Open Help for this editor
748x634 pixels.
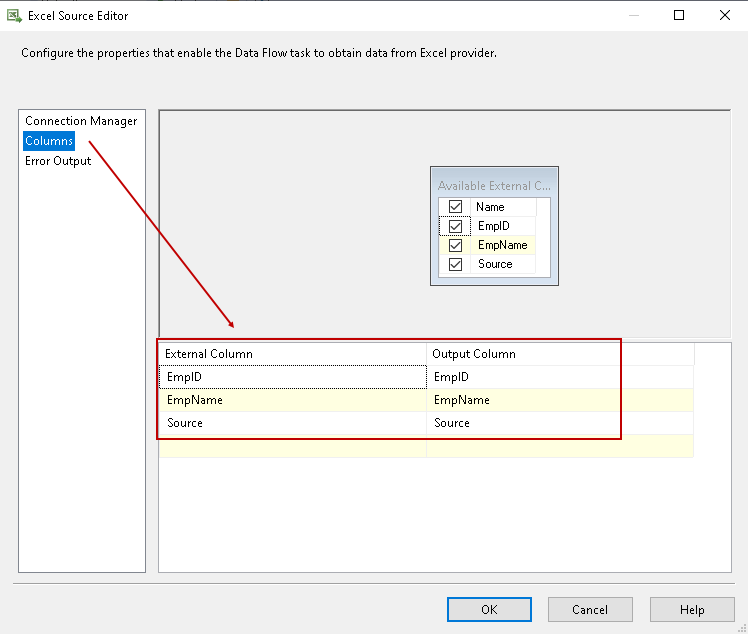click(x=692, y=610)
